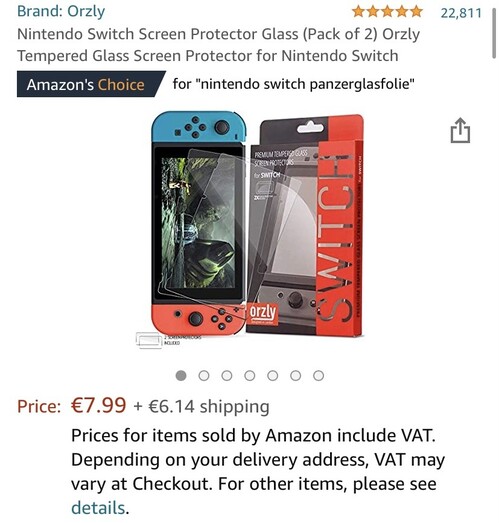Select the seventh image carousel dot

pyautogui.click(x=319, y=376)
